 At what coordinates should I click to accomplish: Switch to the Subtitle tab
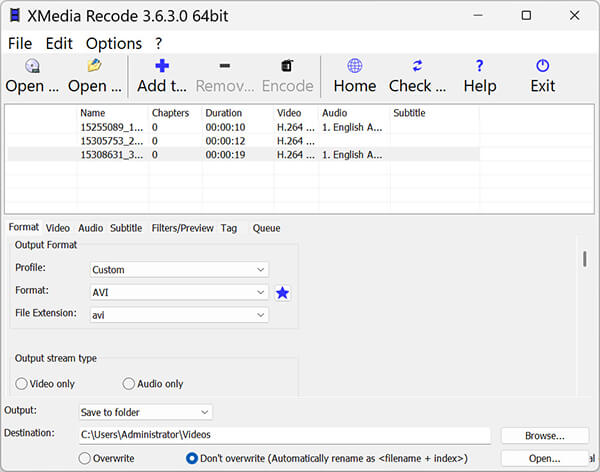point(126,228)
